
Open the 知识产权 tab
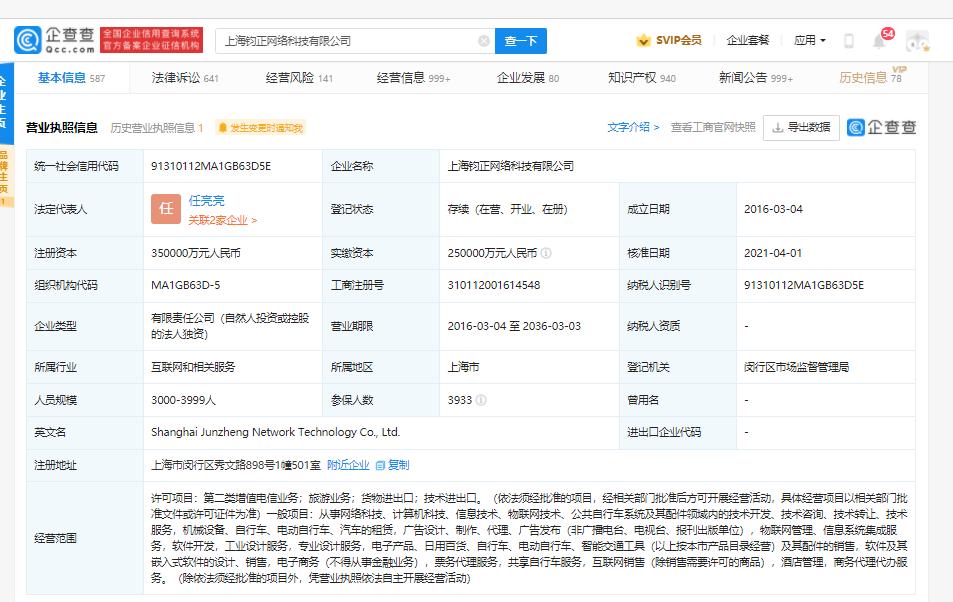point(641,77)
